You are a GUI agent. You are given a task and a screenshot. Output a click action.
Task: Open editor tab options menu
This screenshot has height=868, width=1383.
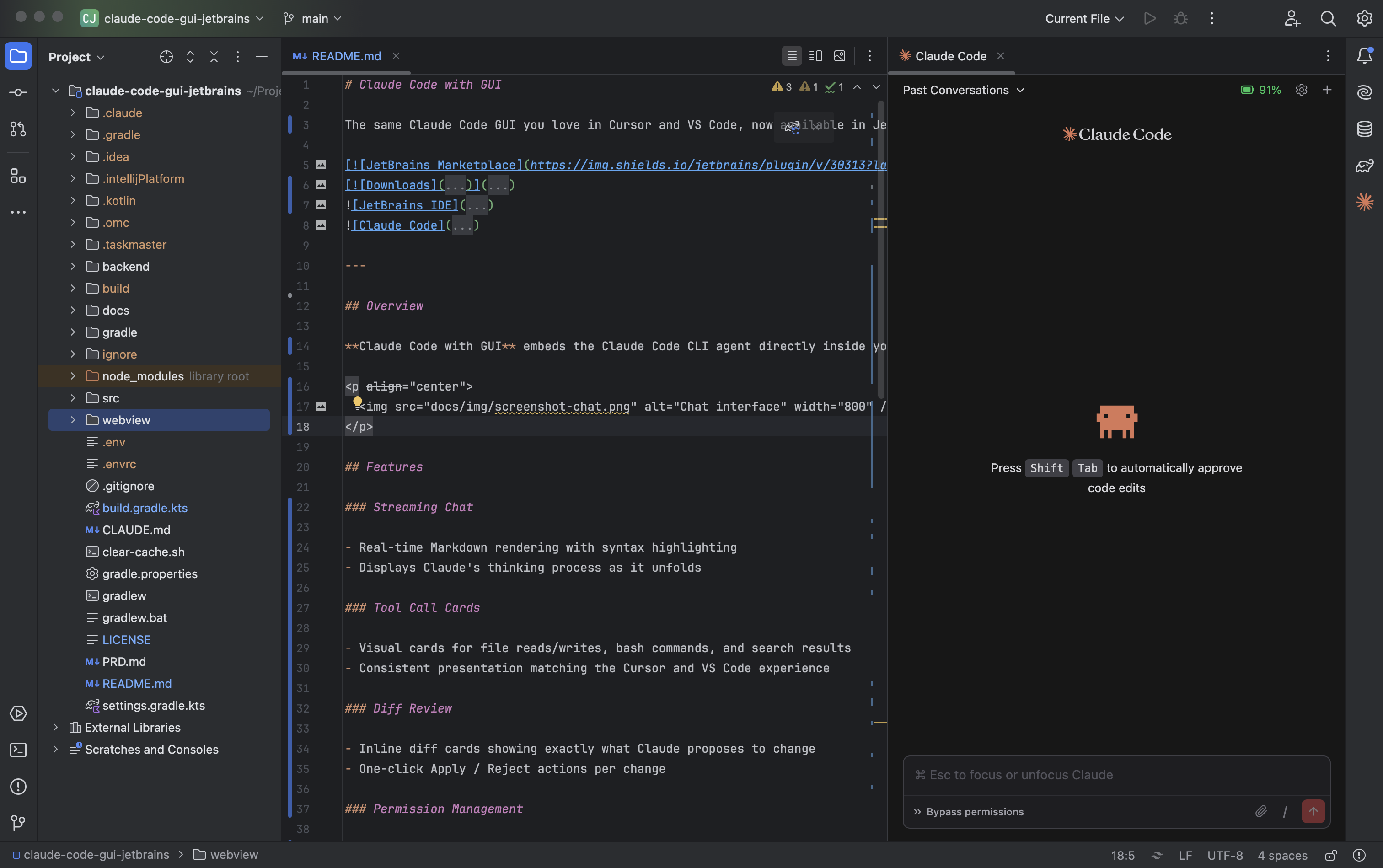(870, 56)
